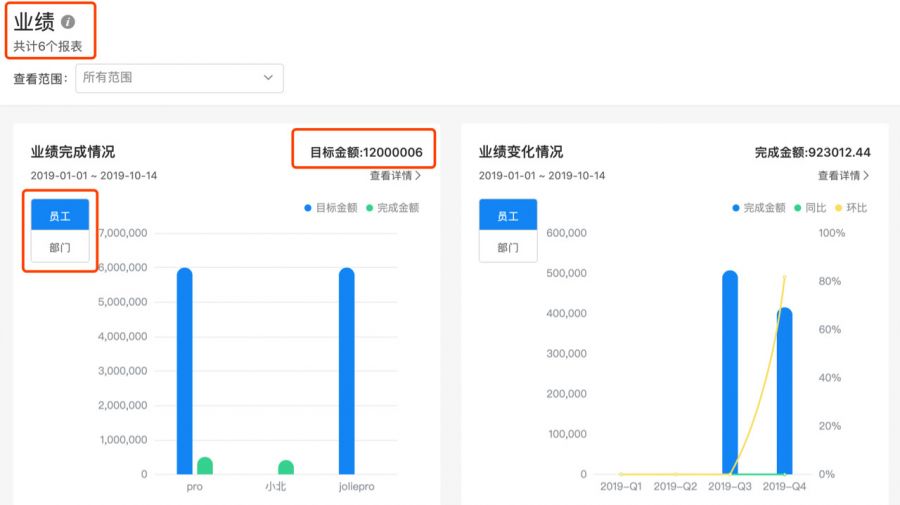The width and height of the screenshot is (900, 505).
Task: Toggle 目标金额 legend in 业绩完成情况 chart
Action: (x=330, y=208)
